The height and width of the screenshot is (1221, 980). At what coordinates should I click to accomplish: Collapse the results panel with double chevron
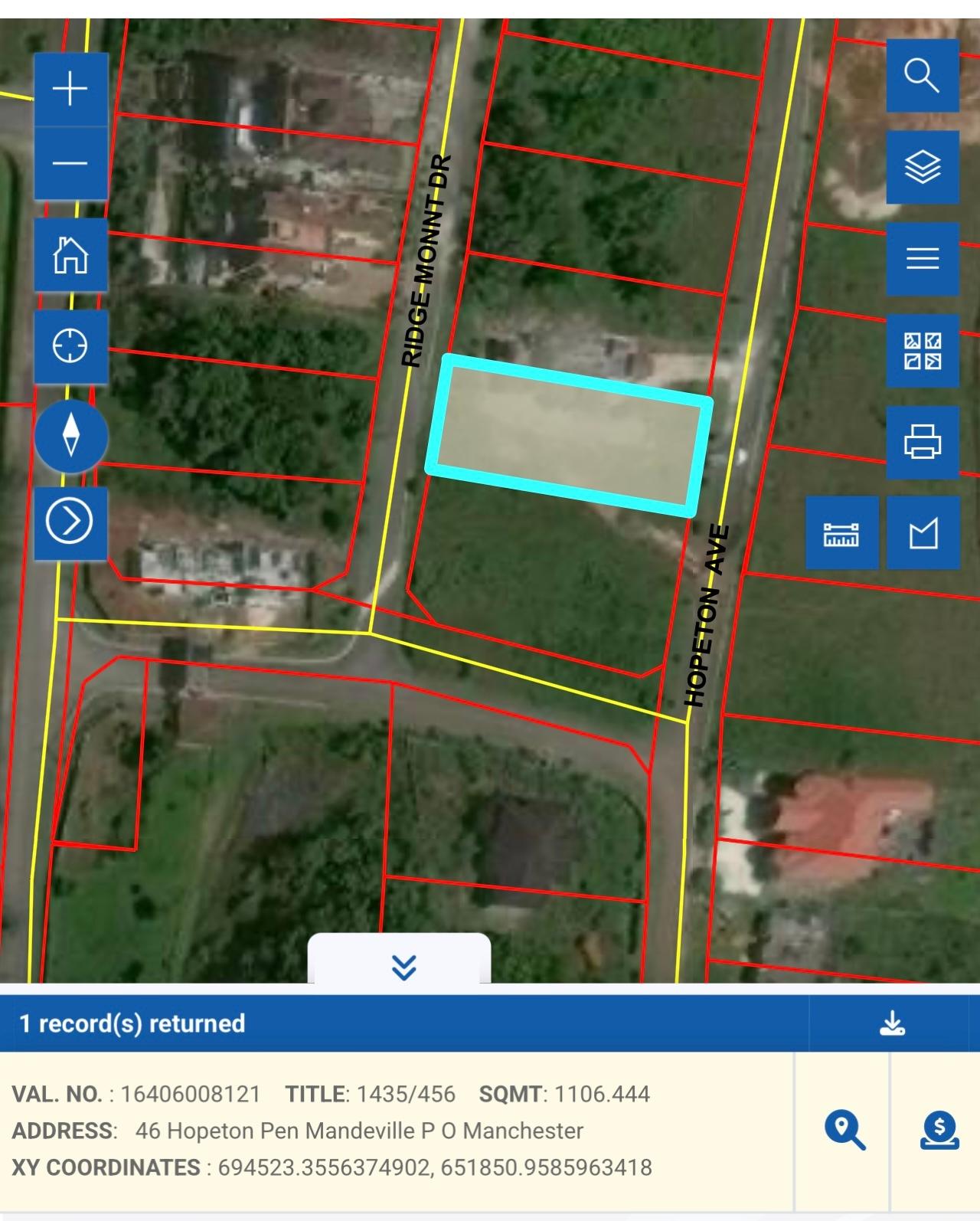[x=403, y=967]
